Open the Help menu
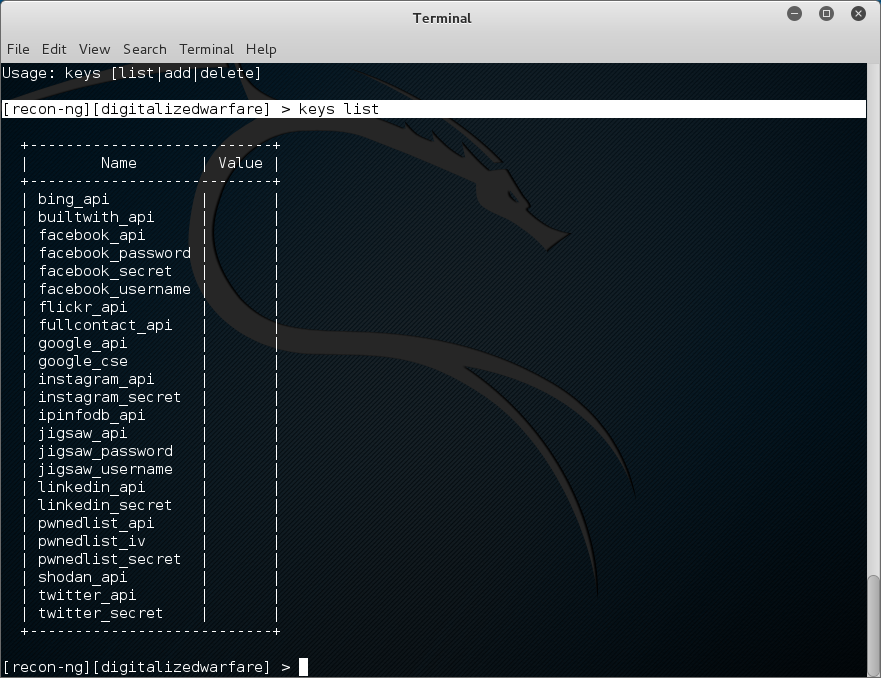This screenshot has height=678, width=881. point(261,49)
